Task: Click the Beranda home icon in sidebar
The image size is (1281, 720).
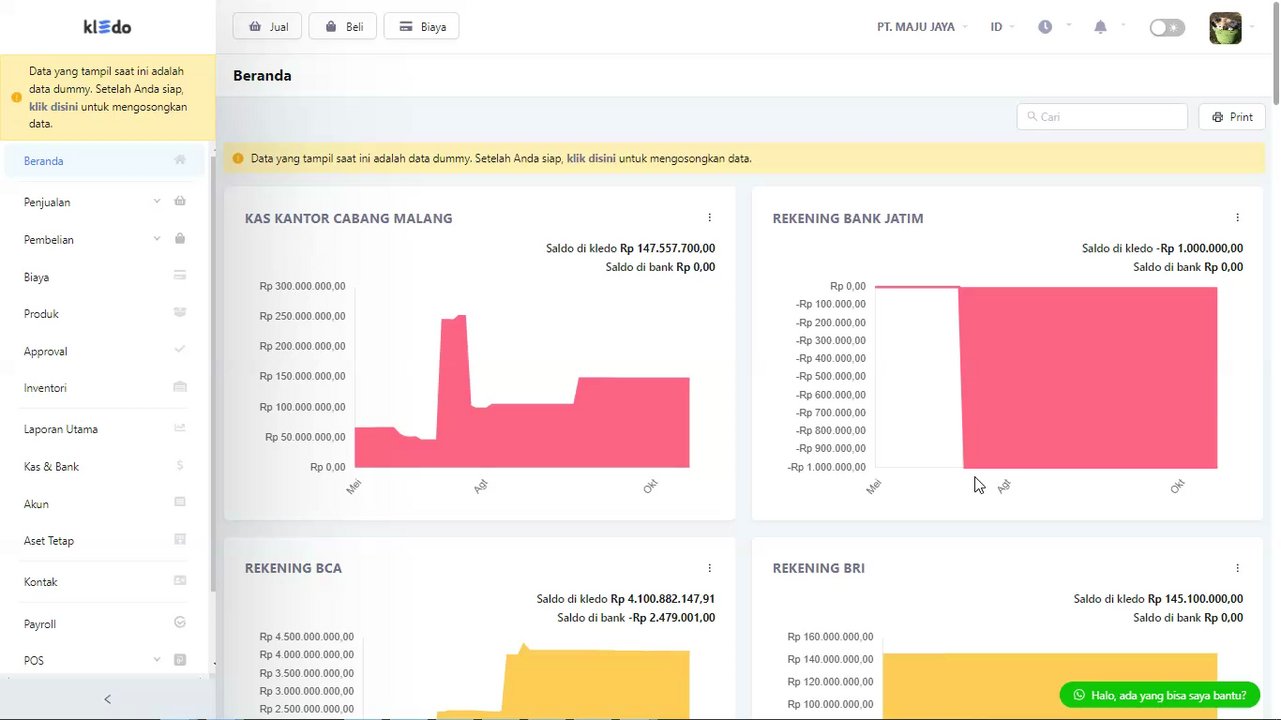Action: coord(180,160)
